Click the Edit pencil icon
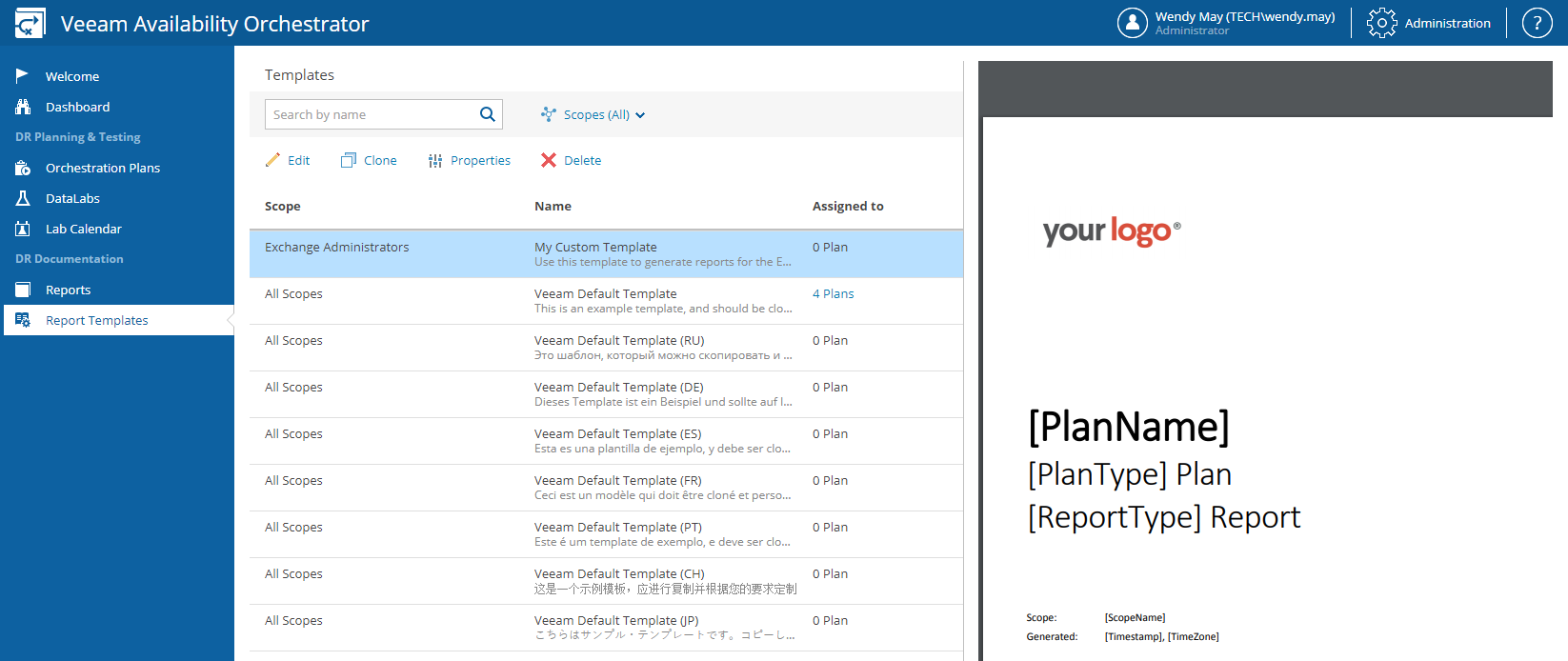This screenshot has height=661, width=1568. pyautogui.click(x=272, y=160)
